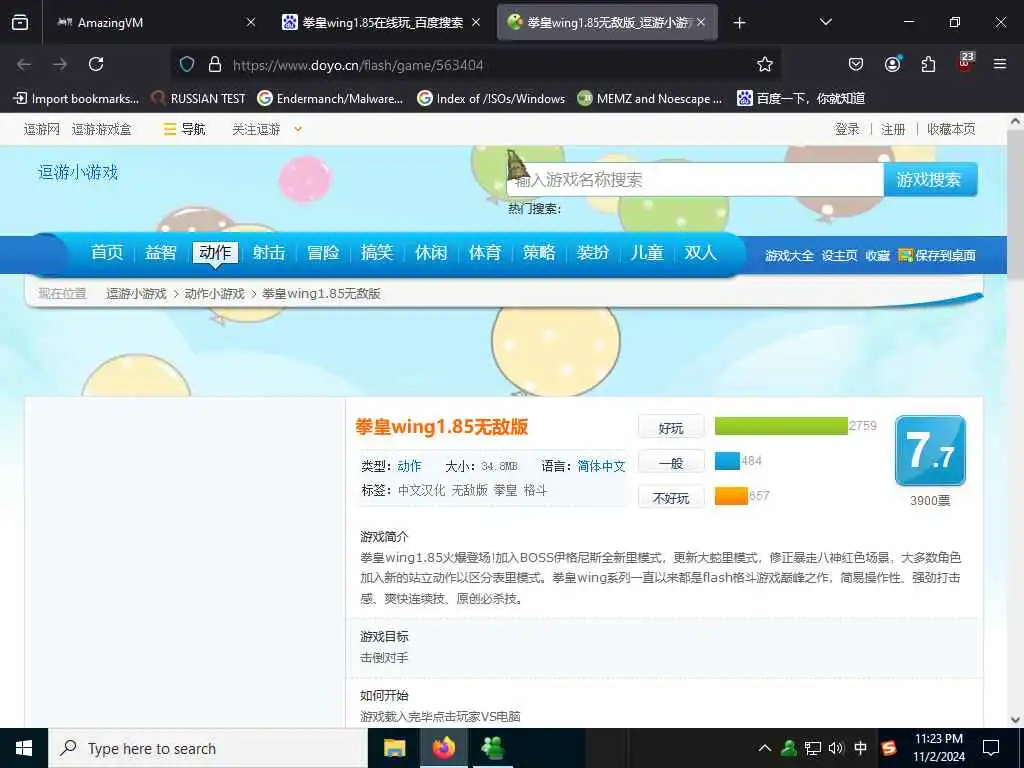Image resolution: width=1024 pixels, height=768 pixels.
Task: Click the Windows Start button
Action: (x=24, y=748)
